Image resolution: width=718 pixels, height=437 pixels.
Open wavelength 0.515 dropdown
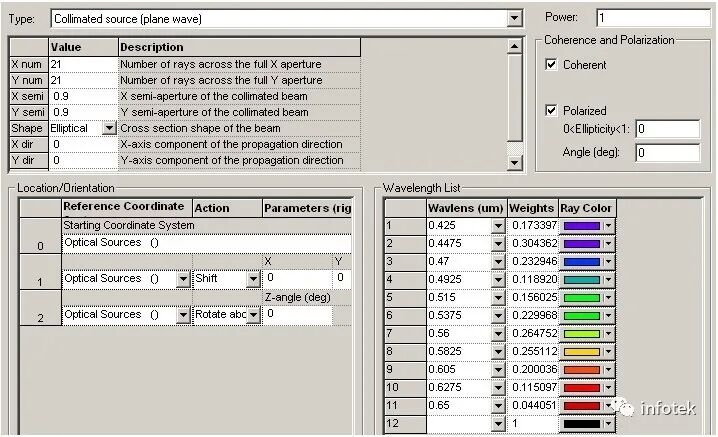498,297
